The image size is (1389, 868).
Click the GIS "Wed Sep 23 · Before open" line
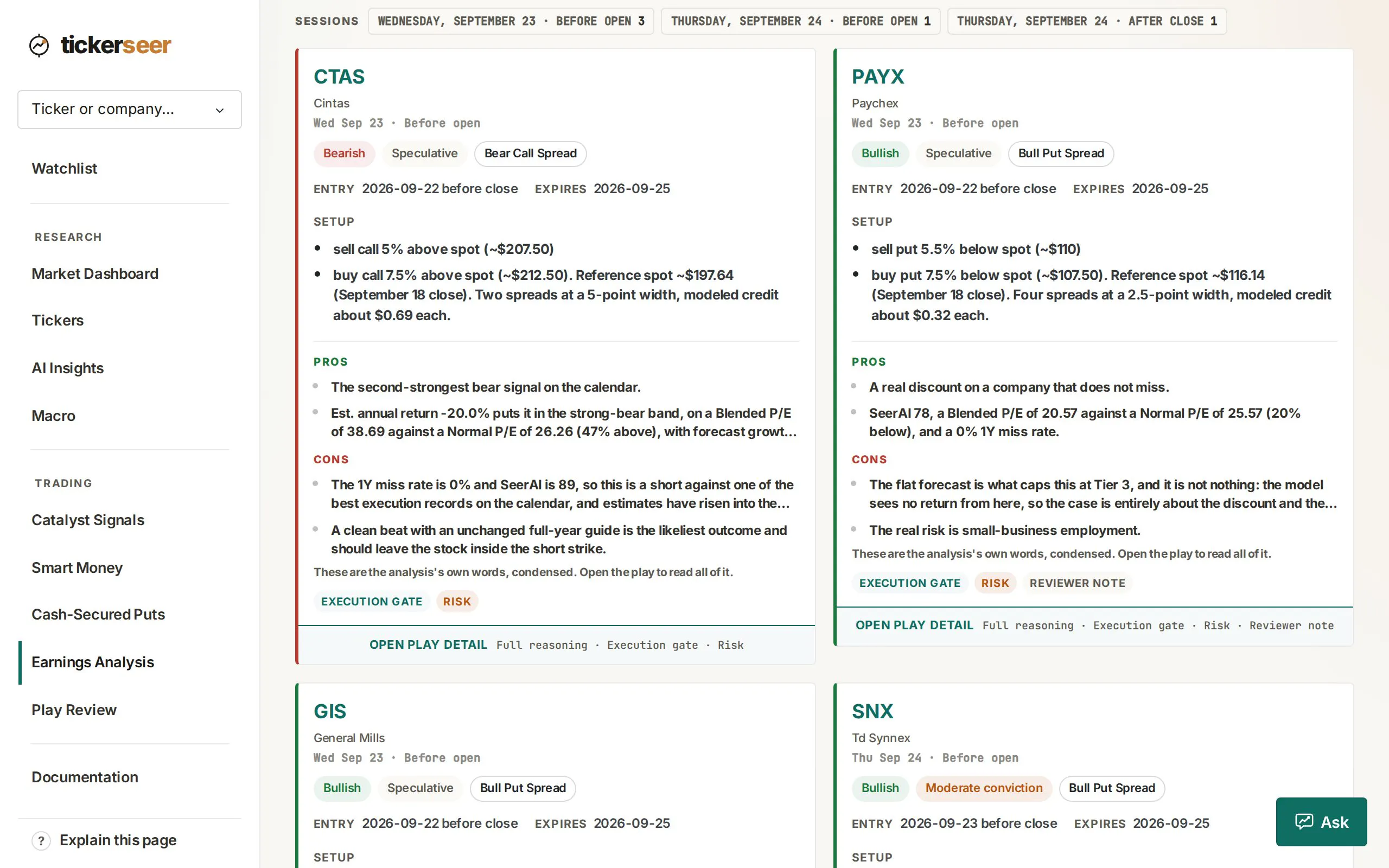397,758
